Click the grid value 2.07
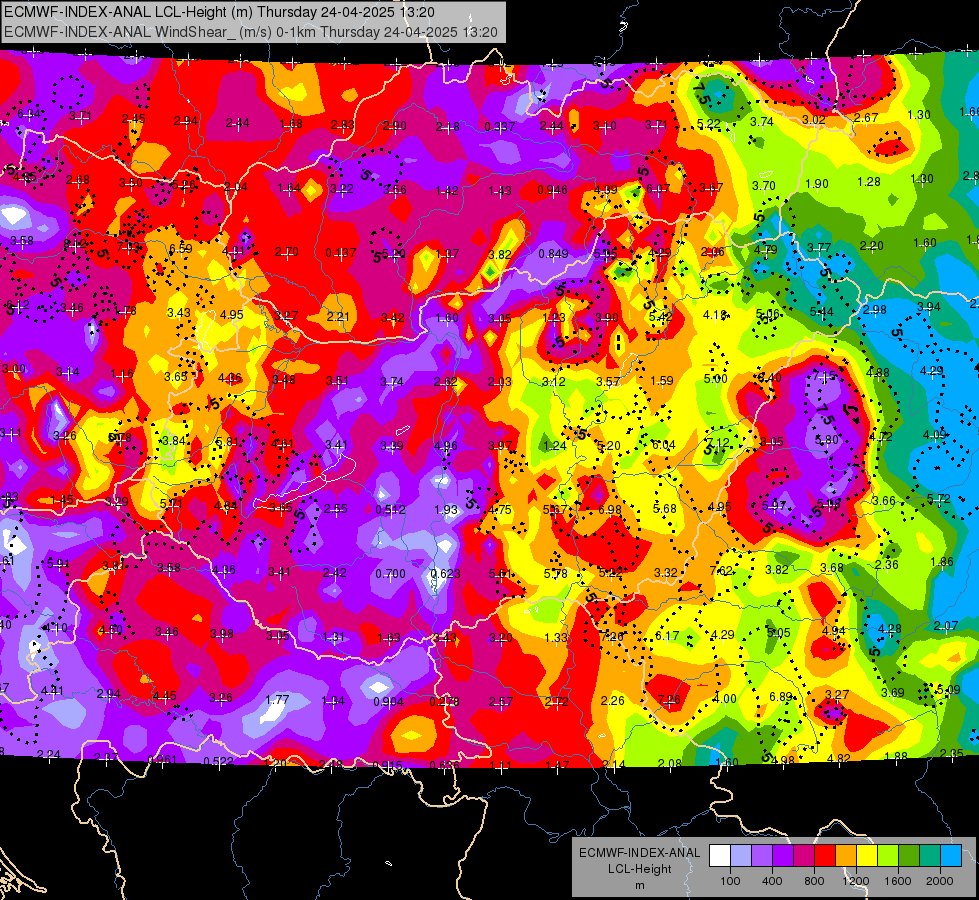This screenshot has width=979, height=900. (946, 625)
